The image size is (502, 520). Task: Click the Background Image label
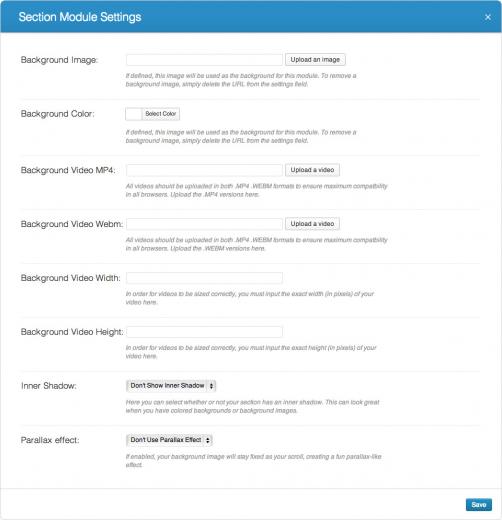coord(59,60)
